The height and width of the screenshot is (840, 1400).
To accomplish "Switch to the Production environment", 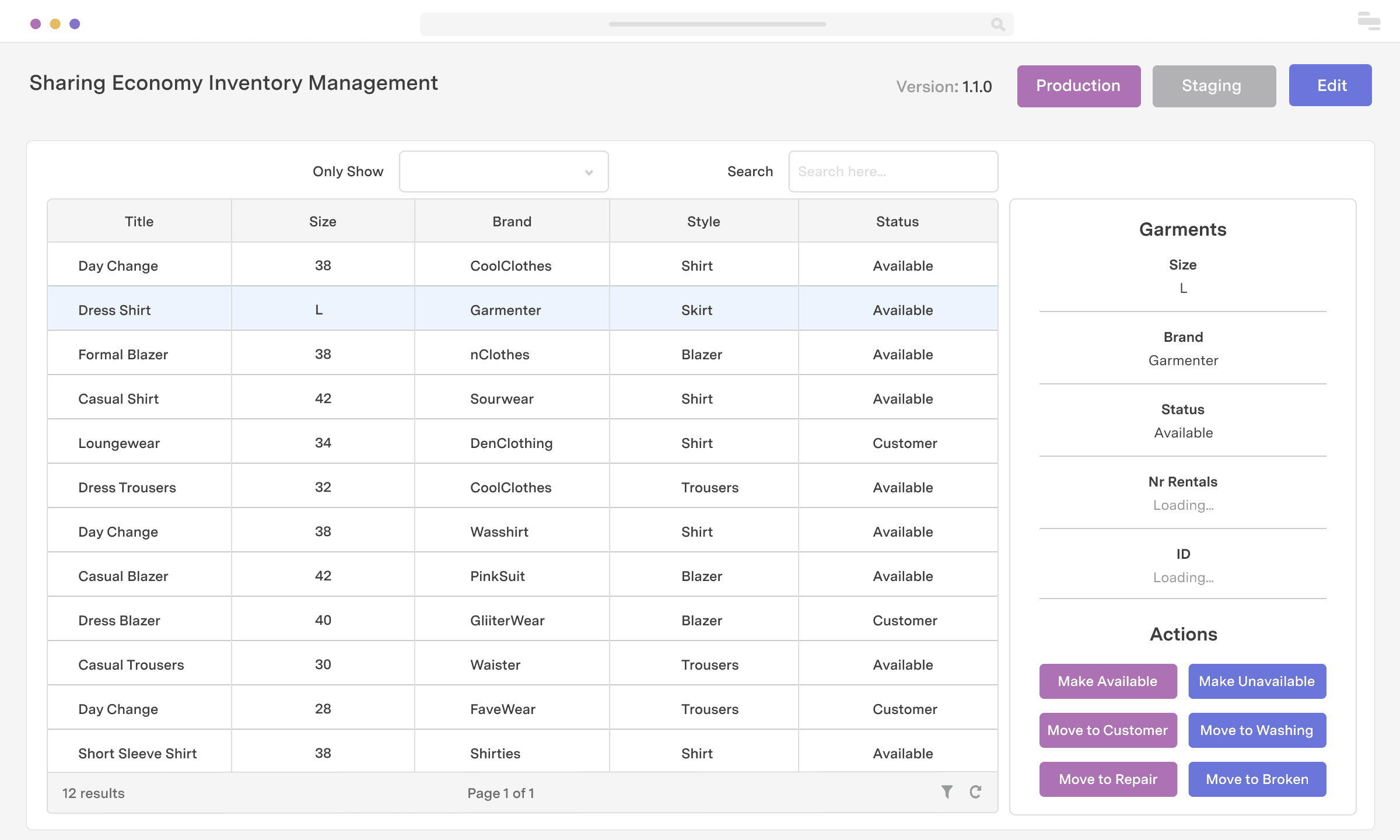I will [x=1079, y=86].
